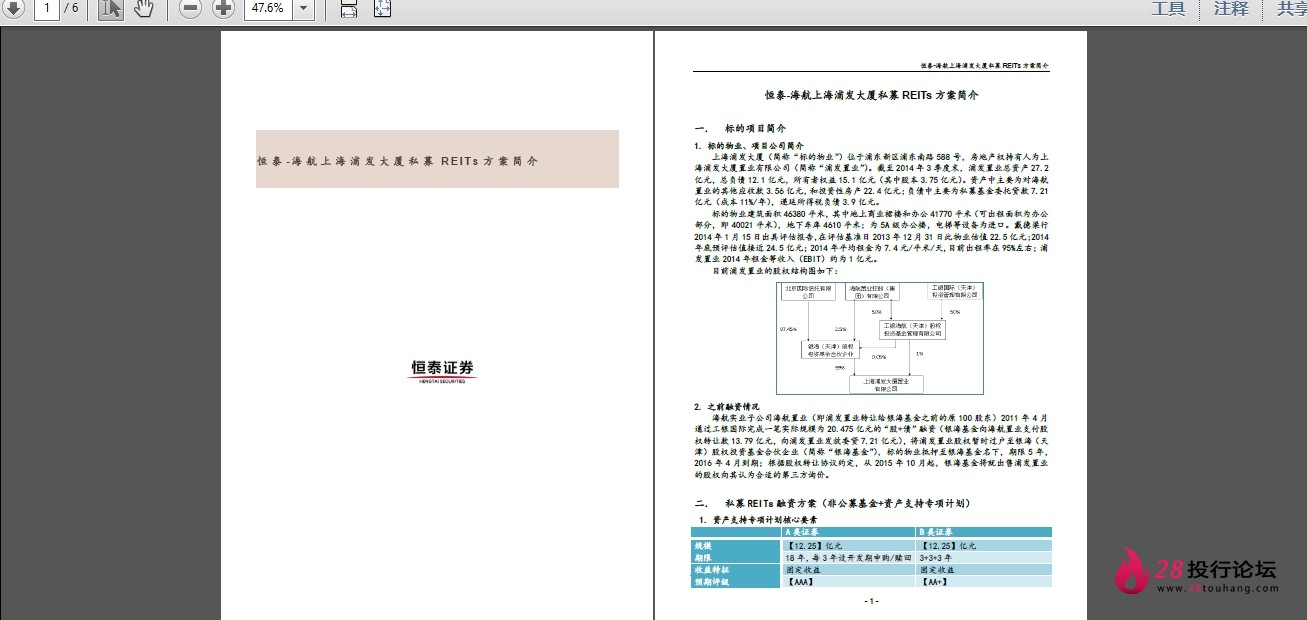Click the running header text on page 1
Viewport: 1307px width, 620px height.
coord(985,65)
